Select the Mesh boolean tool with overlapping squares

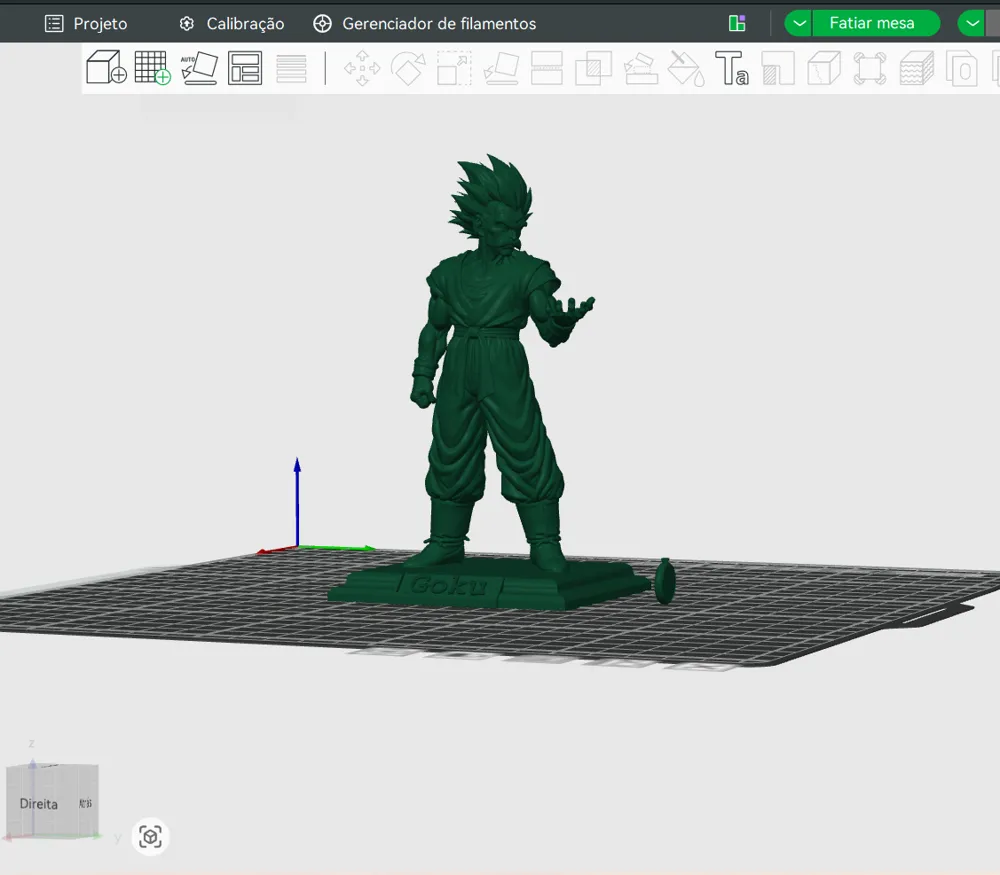[593, 68]
